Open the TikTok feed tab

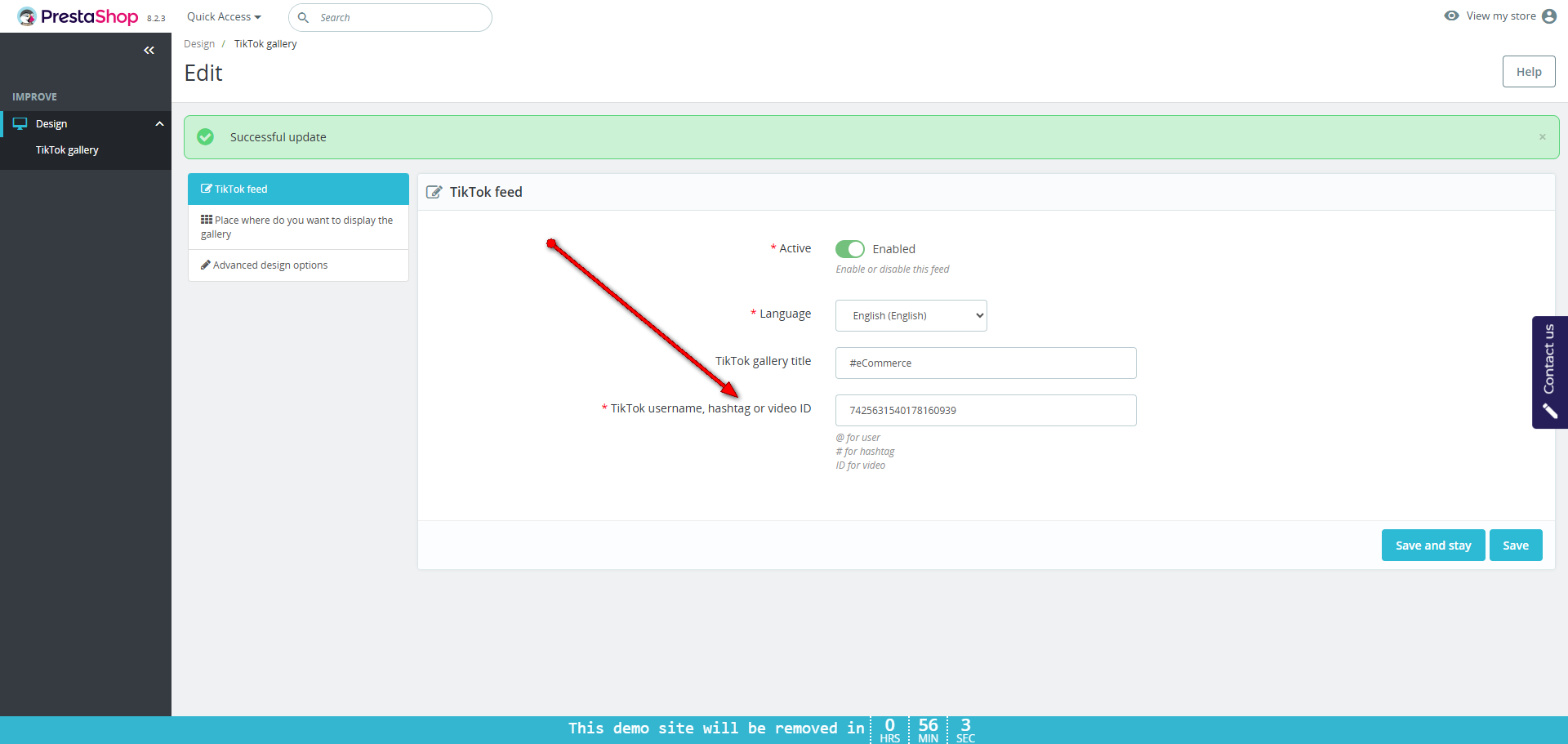pos(298,189)
